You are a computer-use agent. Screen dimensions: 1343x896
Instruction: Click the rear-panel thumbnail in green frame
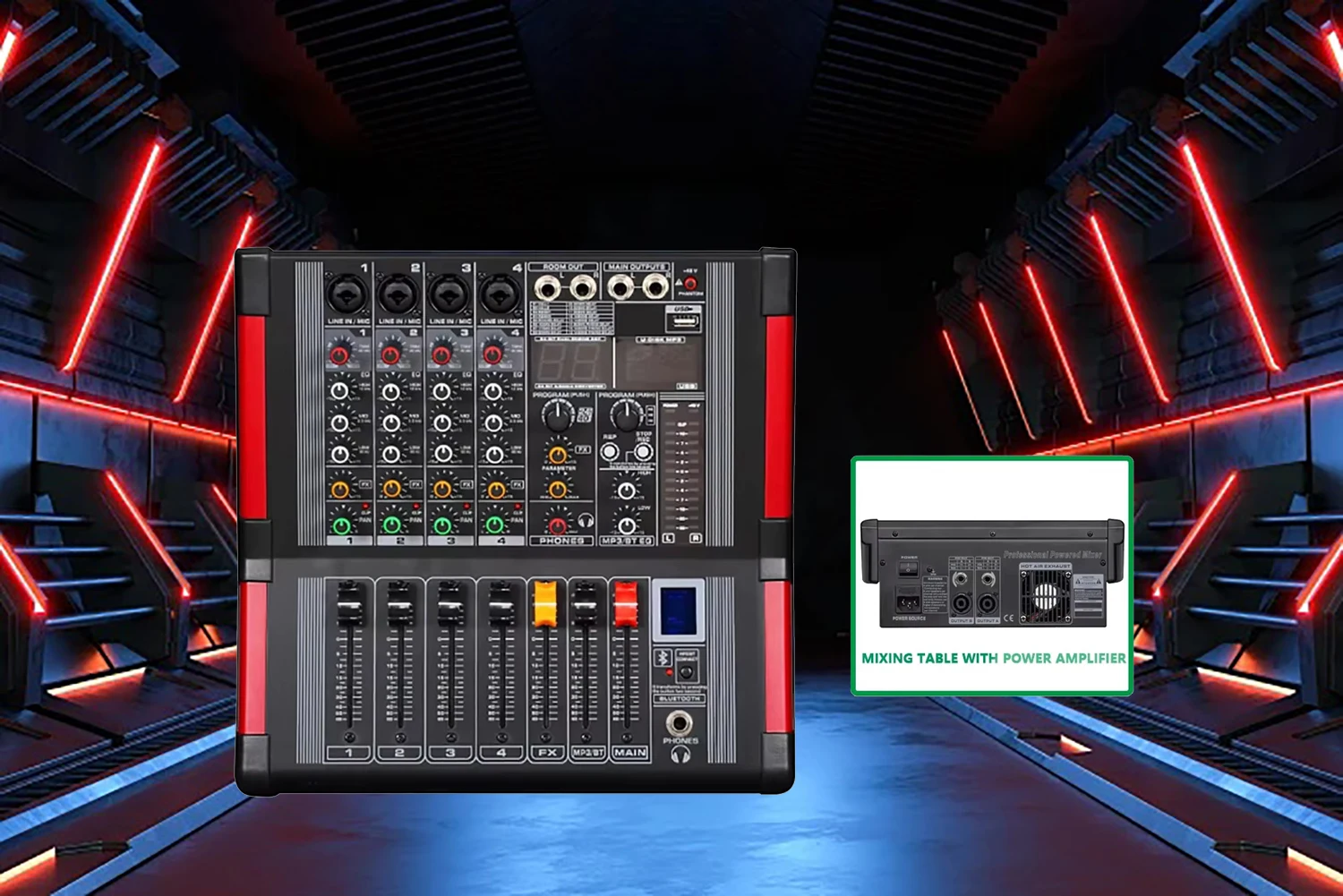[992, 573]
